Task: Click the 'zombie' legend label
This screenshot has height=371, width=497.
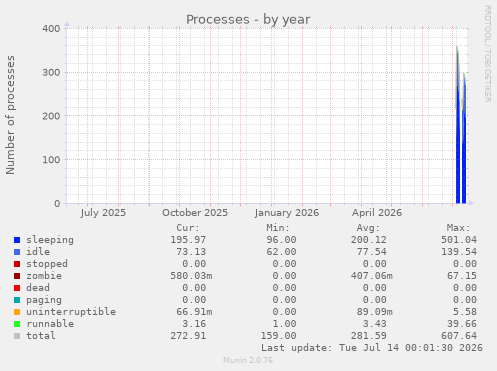Action: click(44, 276)
